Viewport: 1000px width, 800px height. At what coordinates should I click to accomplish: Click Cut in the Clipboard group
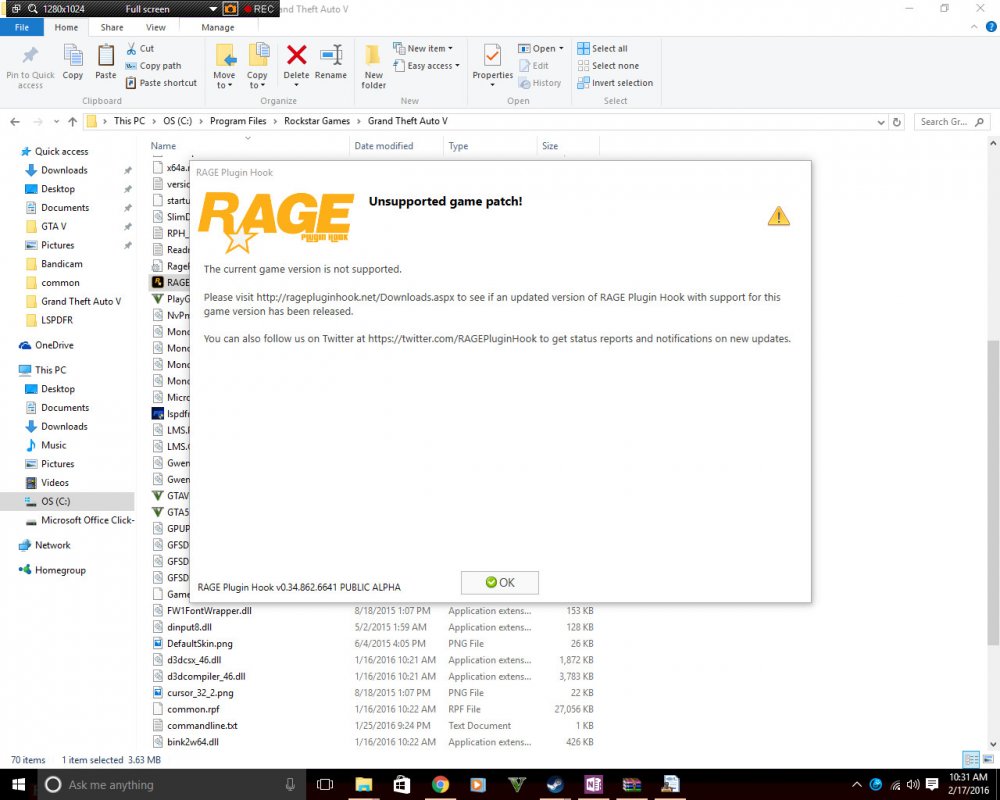point(140,48)
